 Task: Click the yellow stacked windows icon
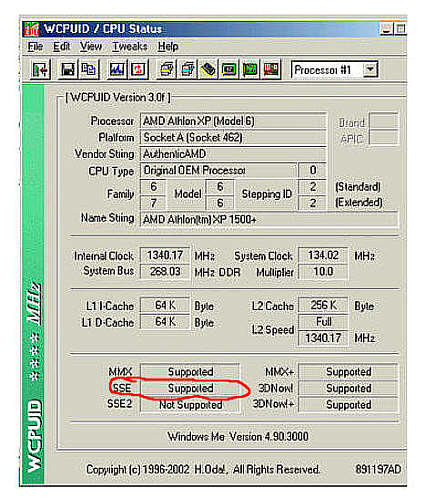[x=167, y=69]
